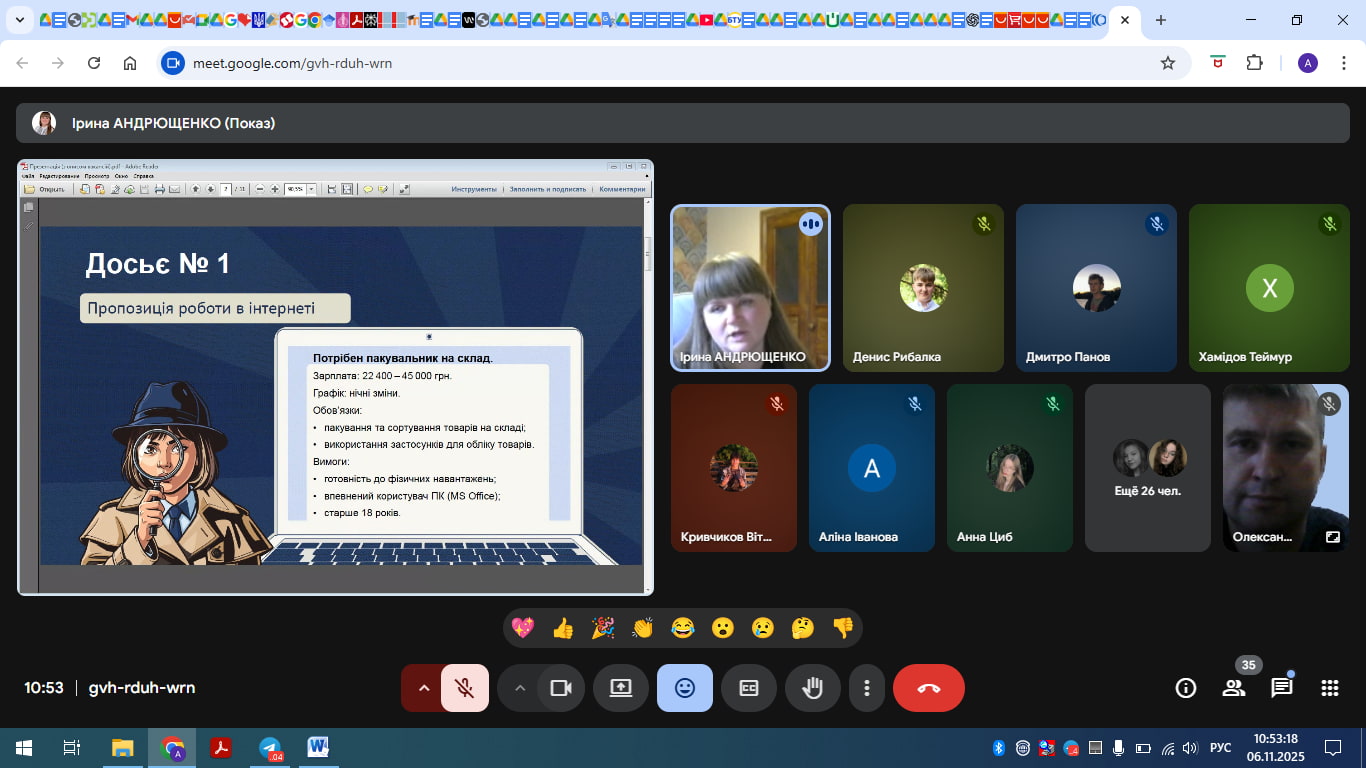This screenshot has height=768, width=1366.
Task: Open the activities grid icon
Action: tap(1329, 688)
